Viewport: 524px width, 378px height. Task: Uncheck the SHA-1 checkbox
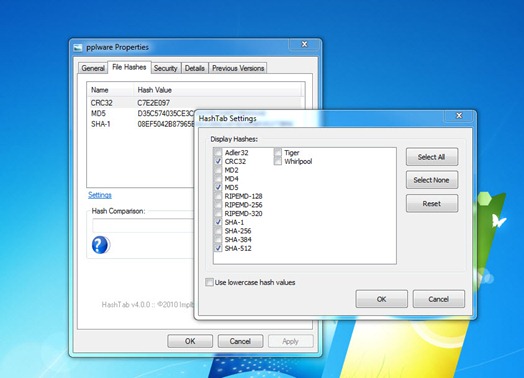click(218, 222)
